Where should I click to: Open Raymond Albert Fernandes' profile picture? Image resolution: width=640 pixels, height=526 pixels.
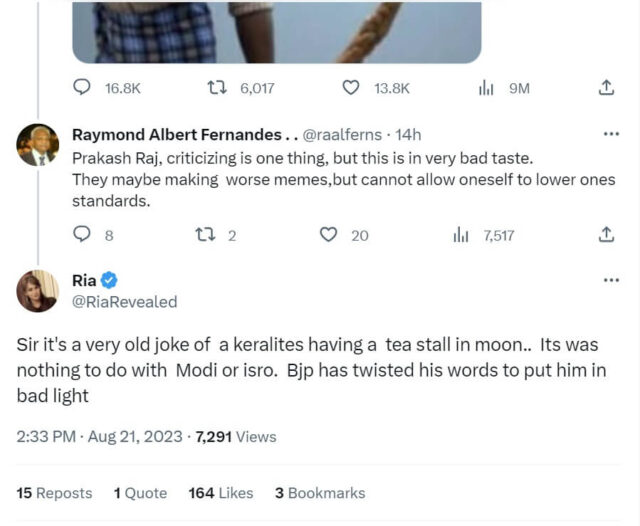click(38, 147)
